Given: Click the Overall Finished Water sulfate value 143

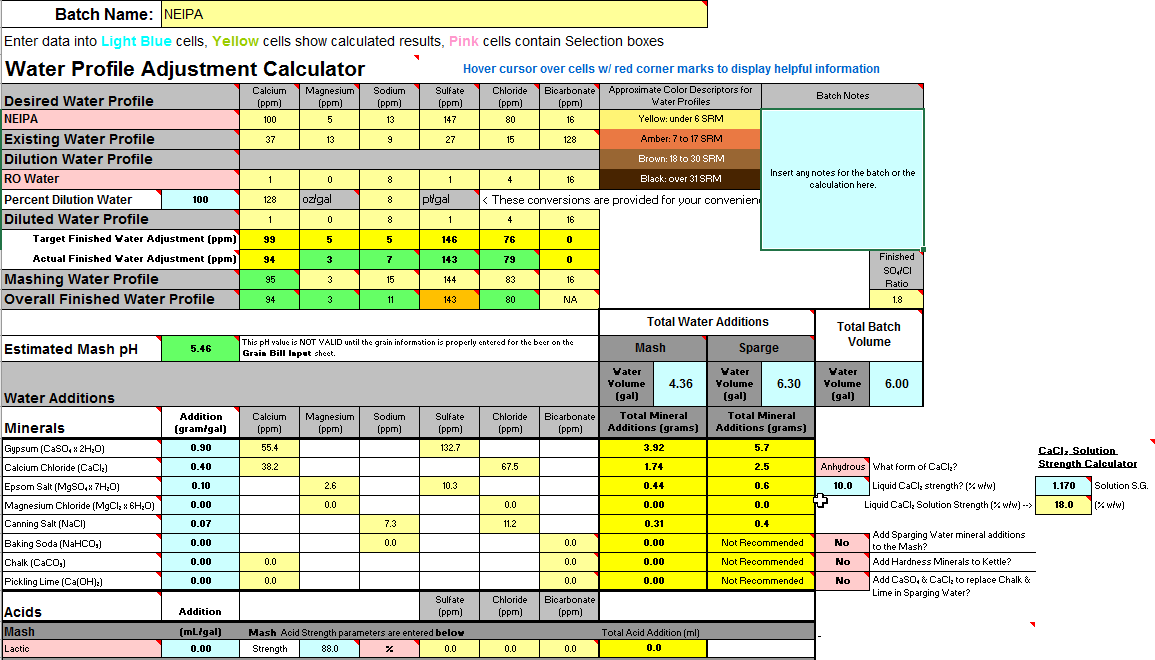Looking at the screenshot, I should coord(449,300).
